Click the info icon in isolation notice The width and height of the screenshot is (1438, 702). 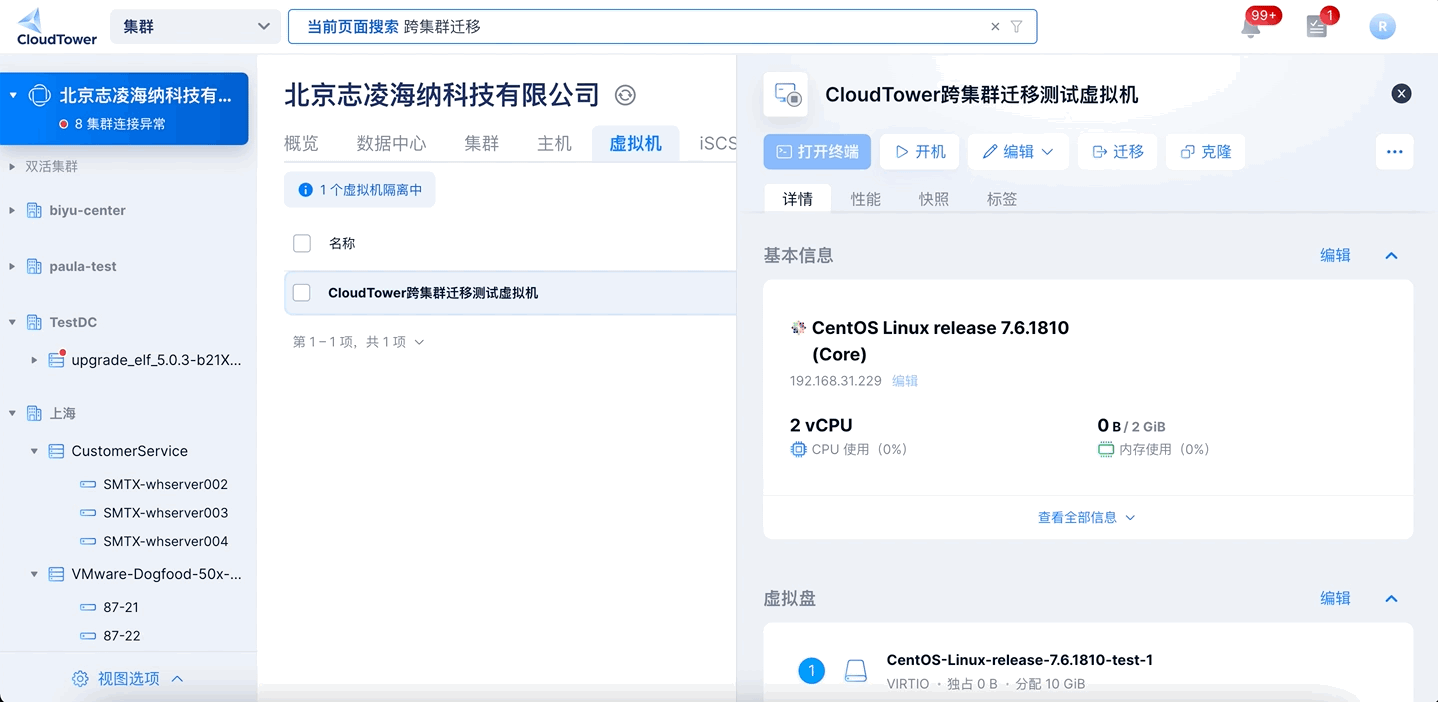(x=306, y=190)
